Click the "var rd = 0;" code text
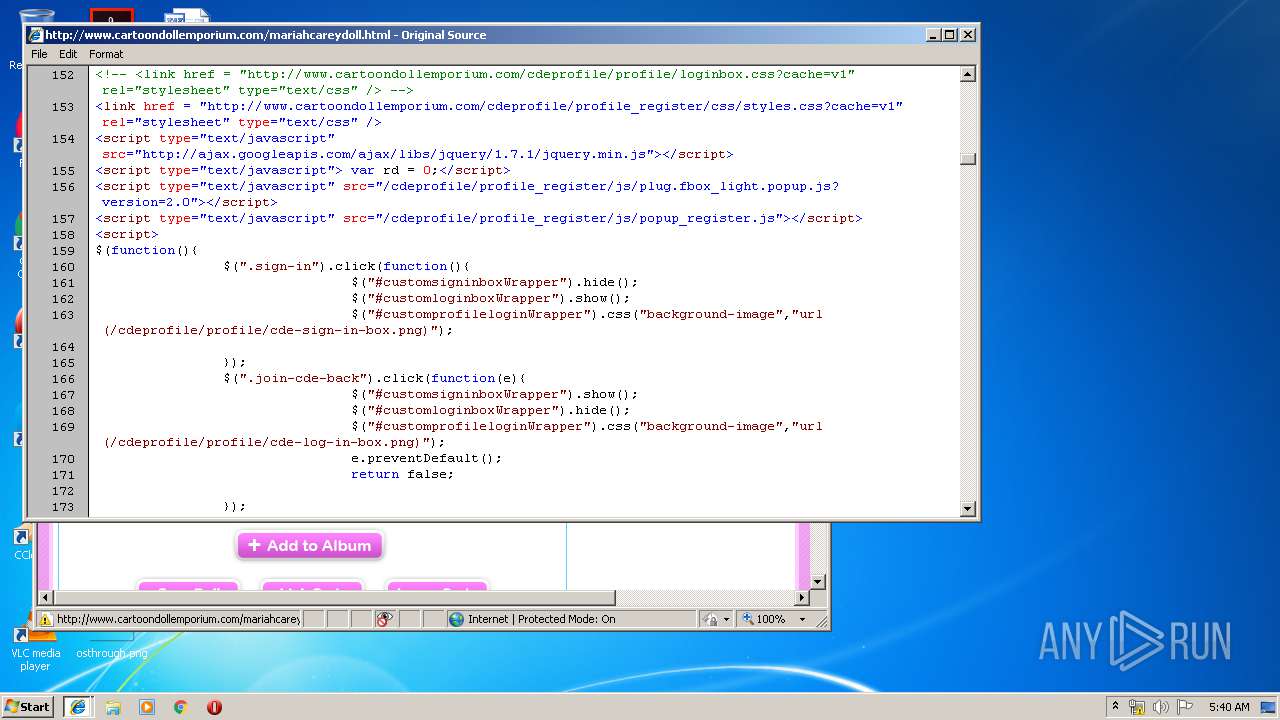The width and height of the screenshot is (1280, 720). [x=394, y=170]
